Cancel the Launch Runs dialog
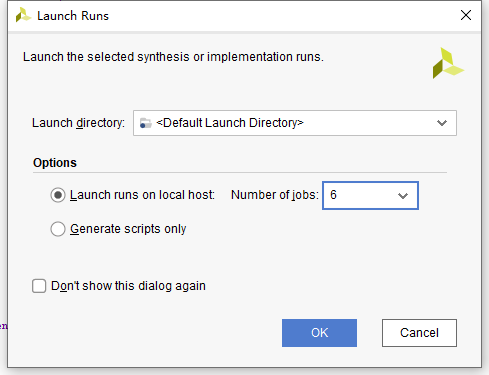Viewport: 489px width, 375px height. [x=419, y=333]
